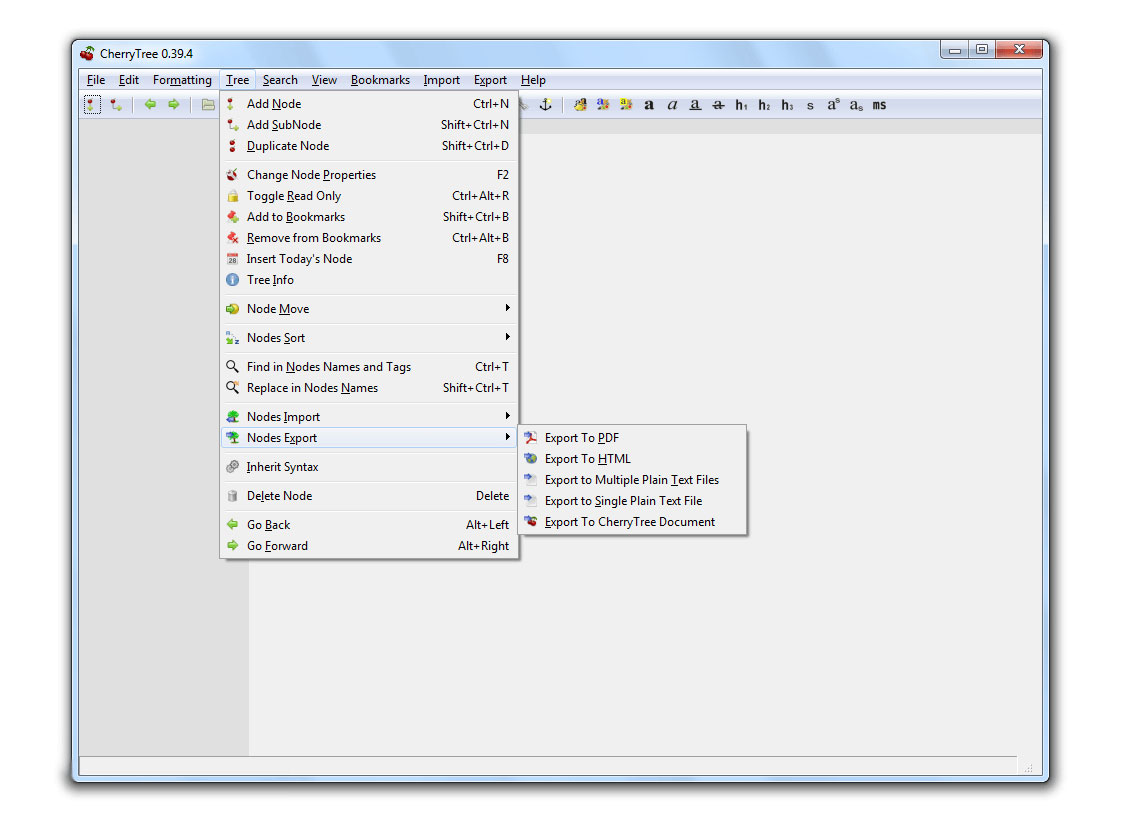Choose Add to Bookmarks
This screenshot has width=1121, height=840.
point(369,217)
